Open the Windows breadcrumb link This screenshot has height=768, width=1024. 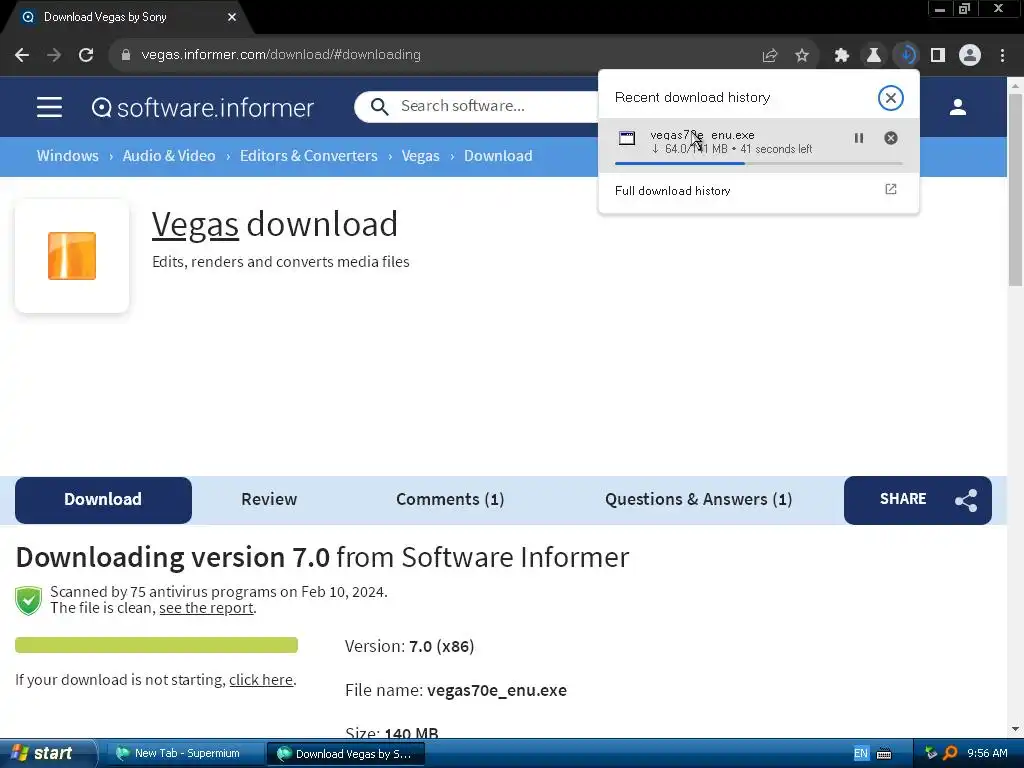67,156
